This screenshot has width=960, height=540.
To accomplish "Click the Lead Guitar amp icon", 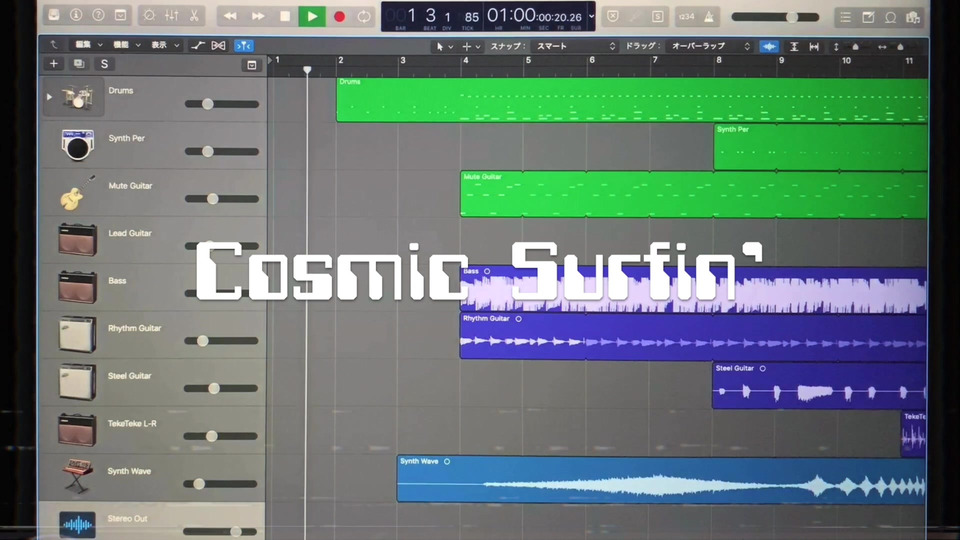I will click(x=77, y=239).
